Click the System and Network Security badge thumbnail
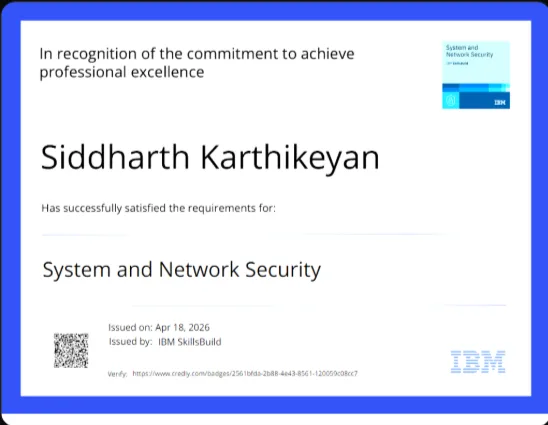This screenshot has width=548, height=425. coord(476,75)
